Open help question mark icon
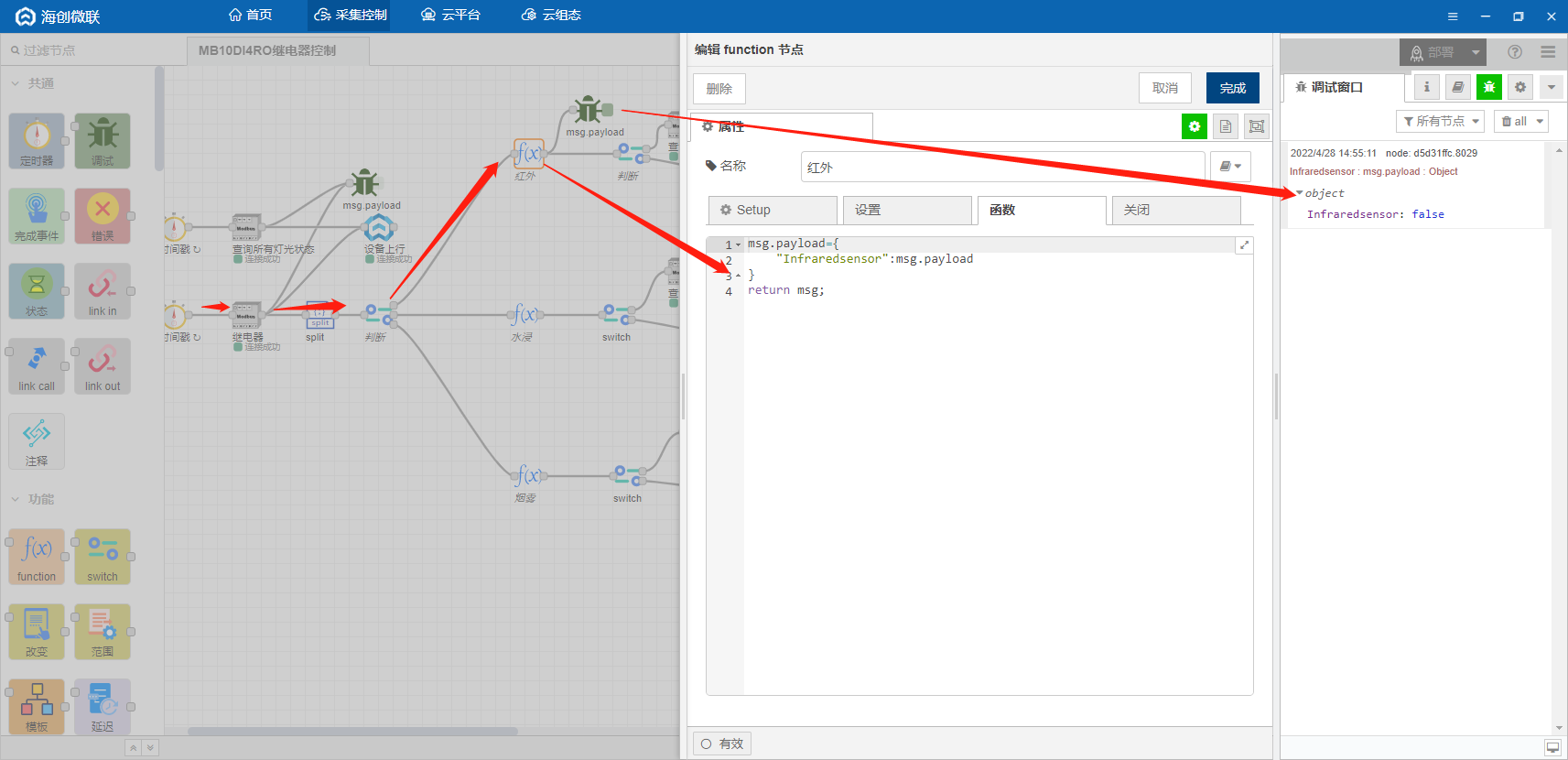 (1515, 52)
